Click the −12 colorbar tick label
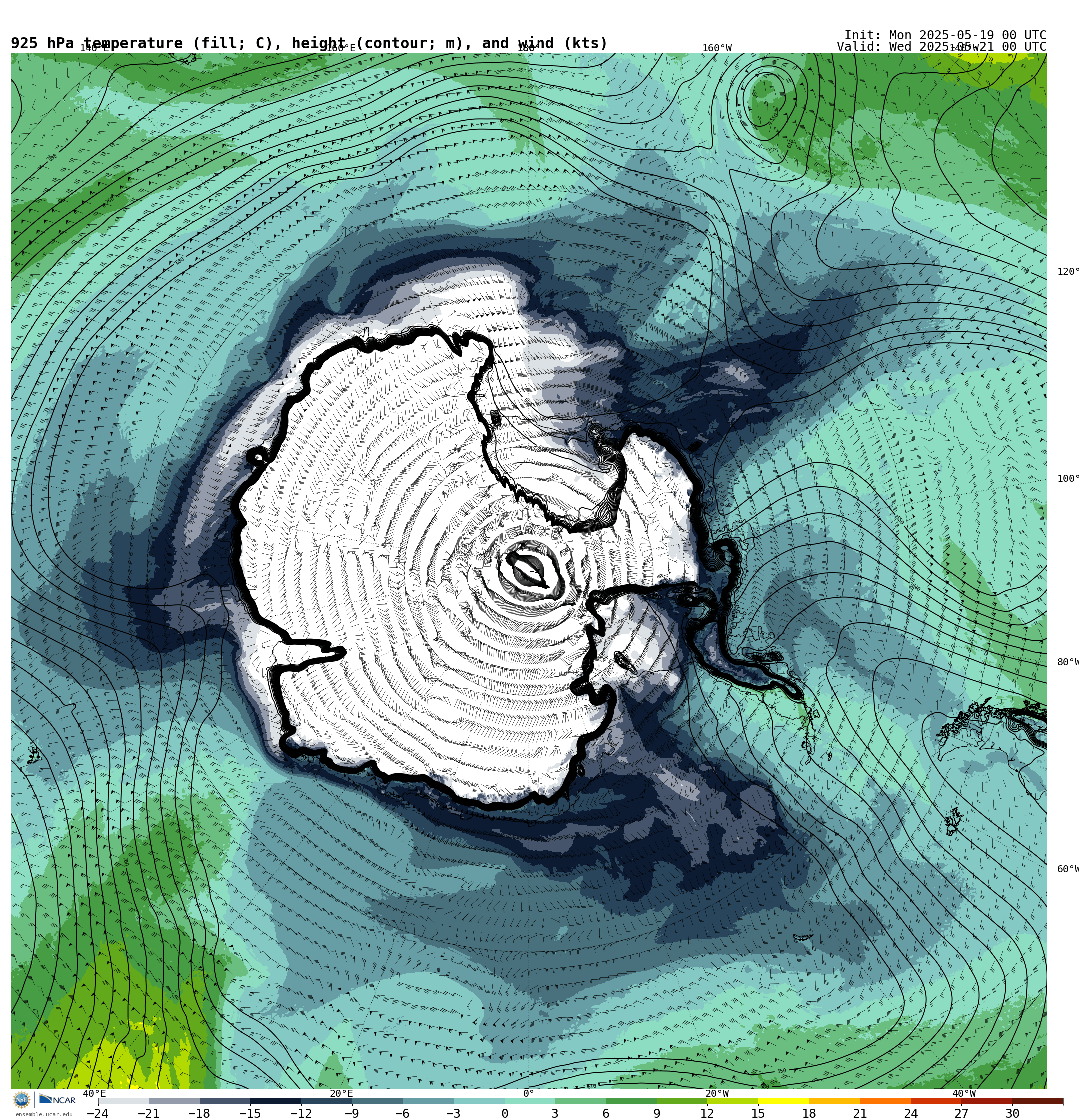The image size is (1079, 1120). click(x=301, y=1113)
